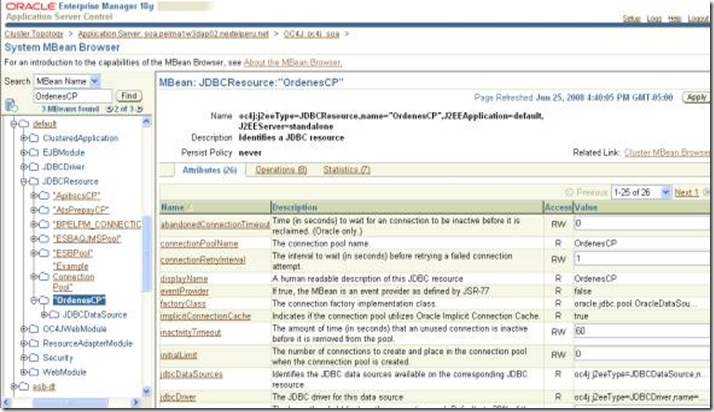Click the ClusteredApplication folder icon

[34, 138]
